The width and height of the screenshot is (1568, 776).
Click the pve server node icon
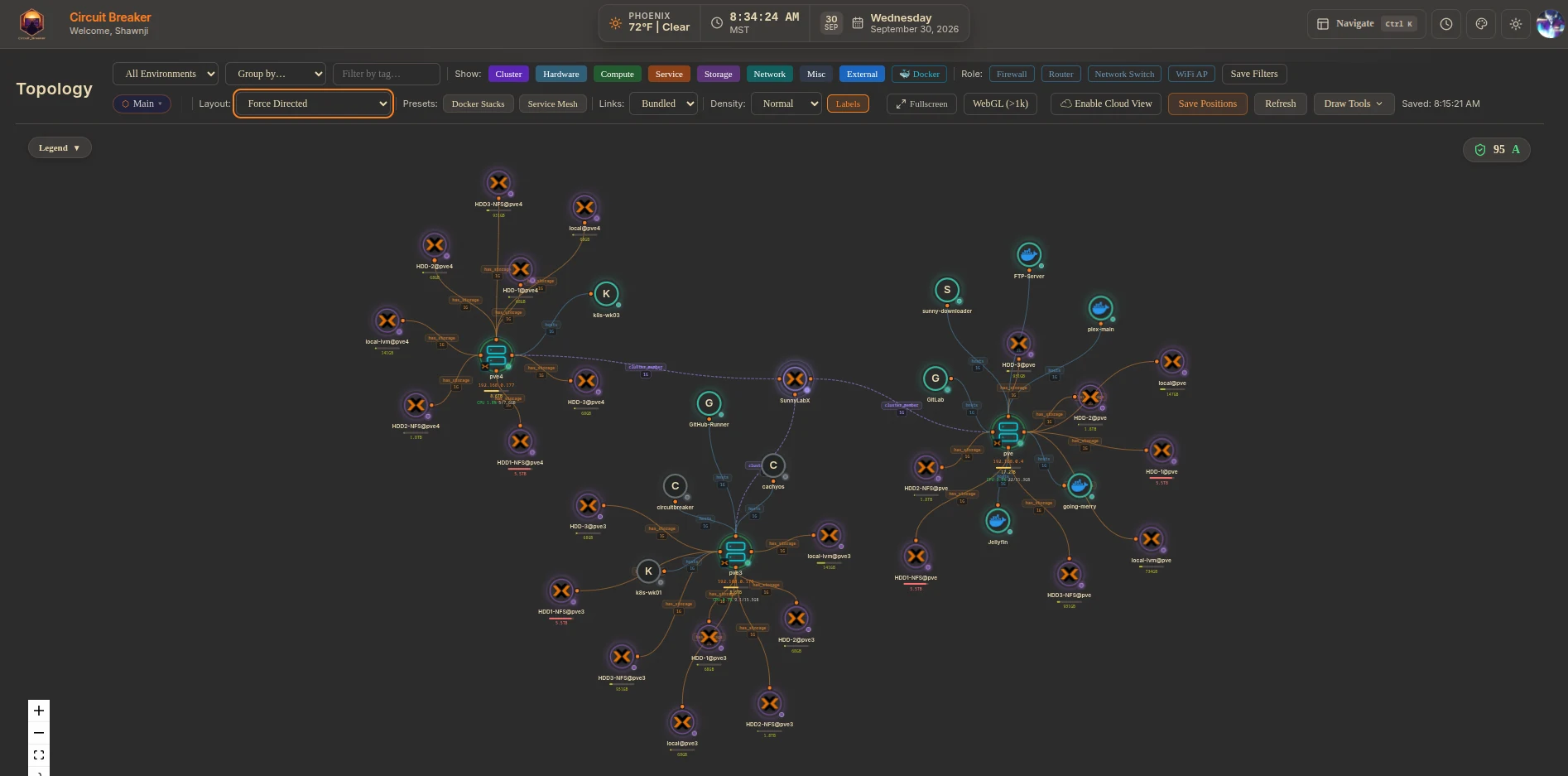(x=1008, y=431)
